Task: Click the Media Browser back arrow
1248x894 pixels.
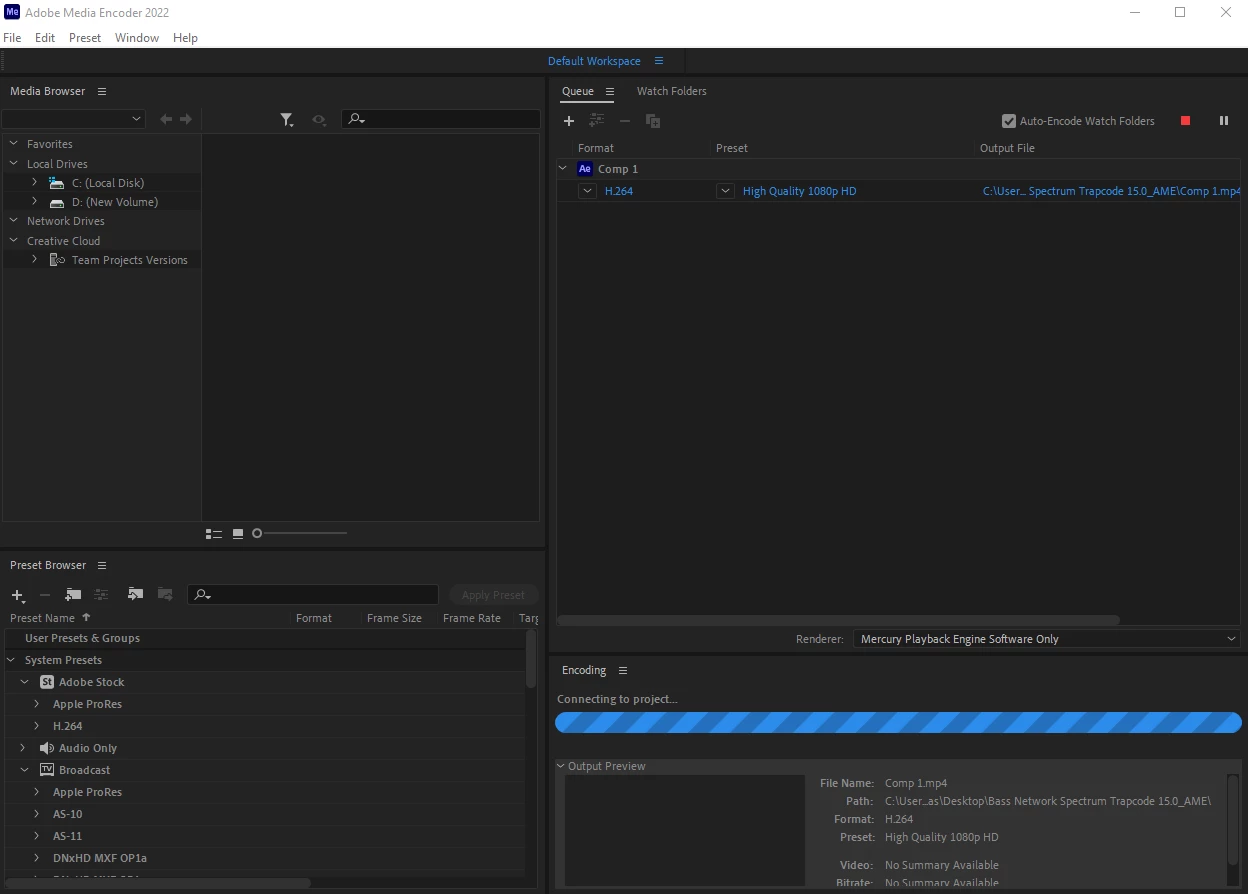Action: pyautogui.click(x=166, y=119)
